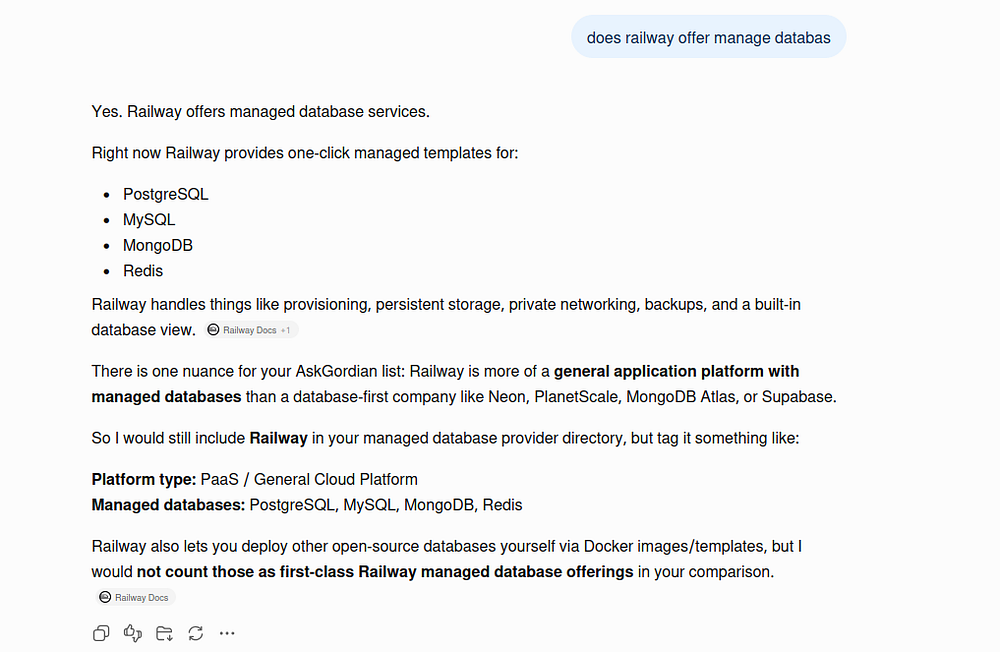Viewport: 1000px width, 652px height.
Task: Copy the assistant response
Action: click(x=101, y=633)
